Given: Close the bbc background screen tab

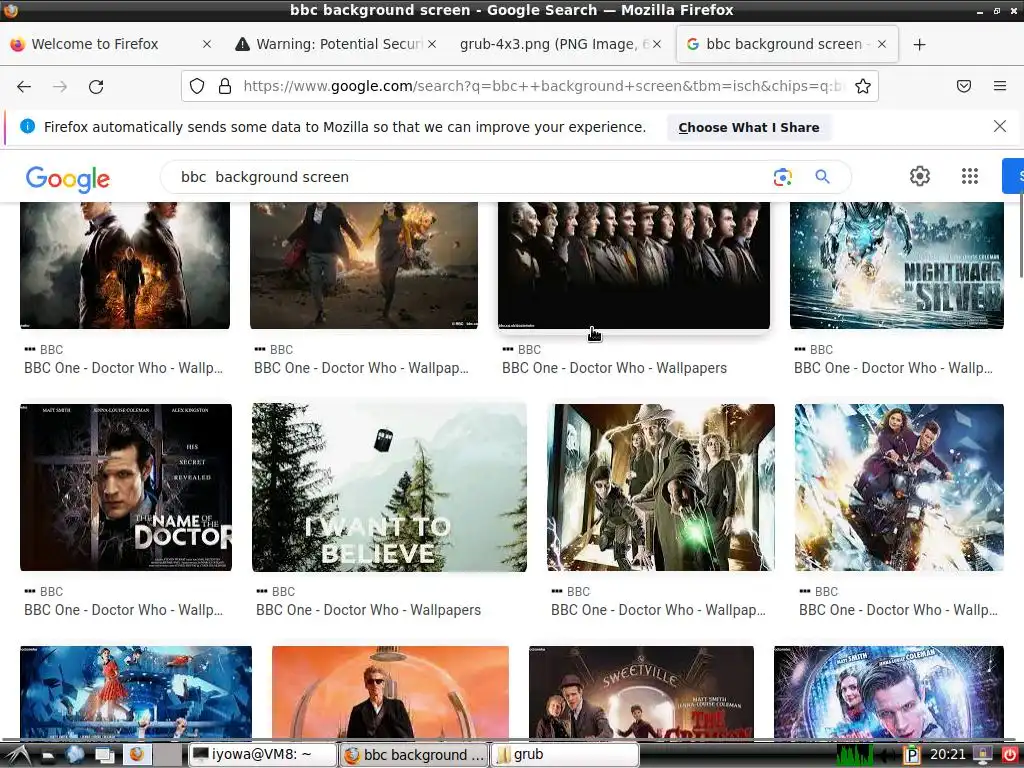Looking at the screenshot, I should pyautogui.click(x=882, y=44).
